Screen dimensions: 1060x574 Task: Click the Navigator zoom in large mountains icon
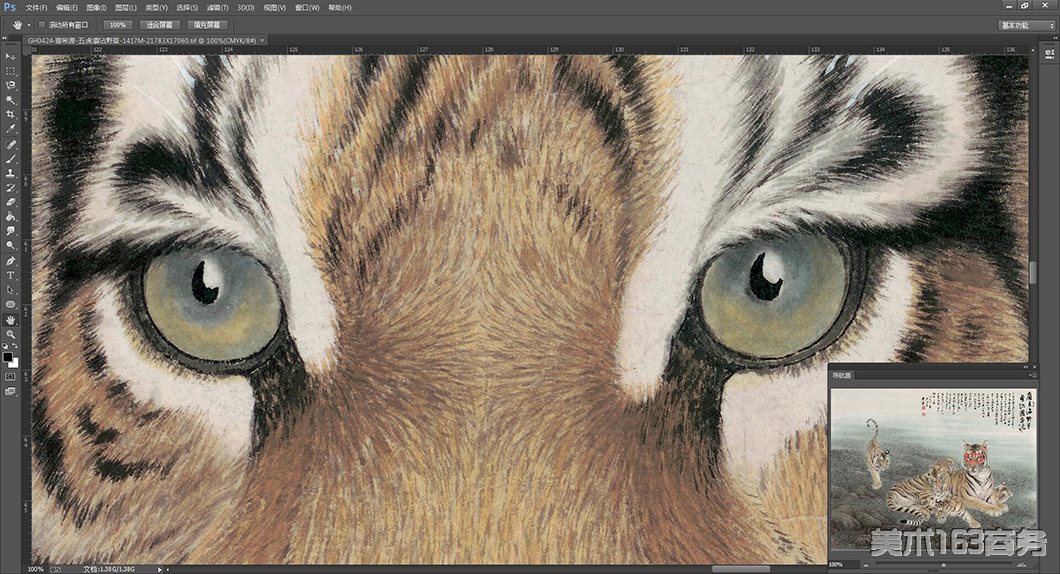tap(1021, 564)
